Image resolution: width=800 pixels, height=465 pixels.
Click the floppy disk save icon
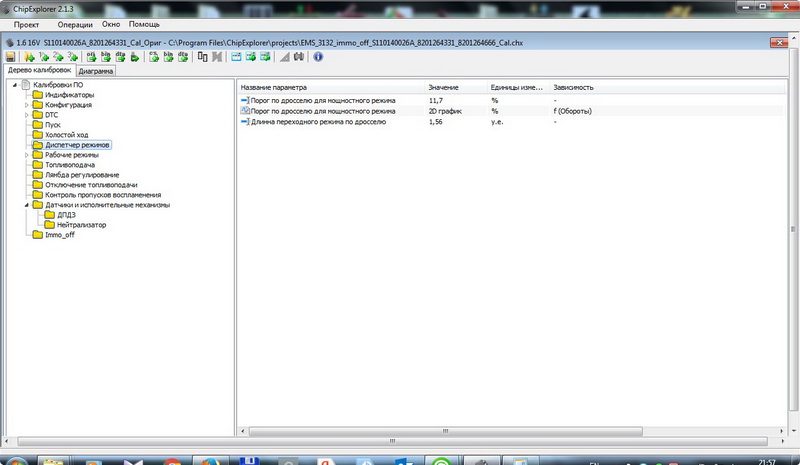tap(10, 57)
